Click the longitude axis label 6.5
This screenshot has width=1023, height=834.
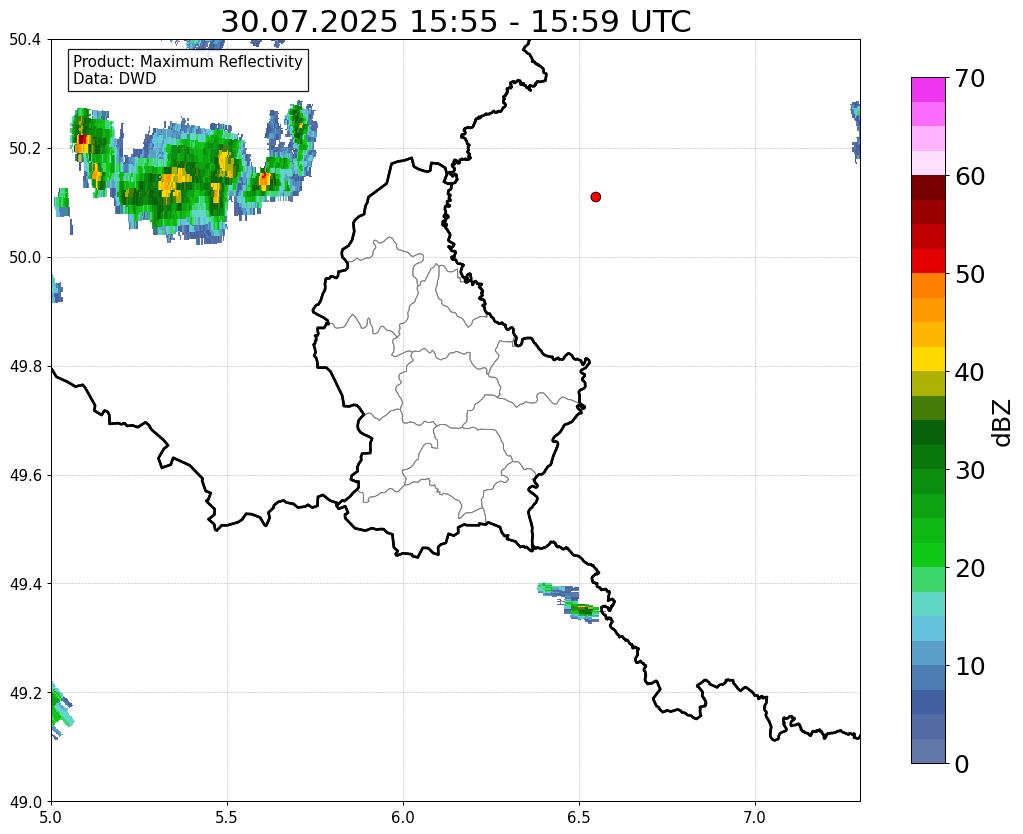pyautogui.click(x=579, y=817)
